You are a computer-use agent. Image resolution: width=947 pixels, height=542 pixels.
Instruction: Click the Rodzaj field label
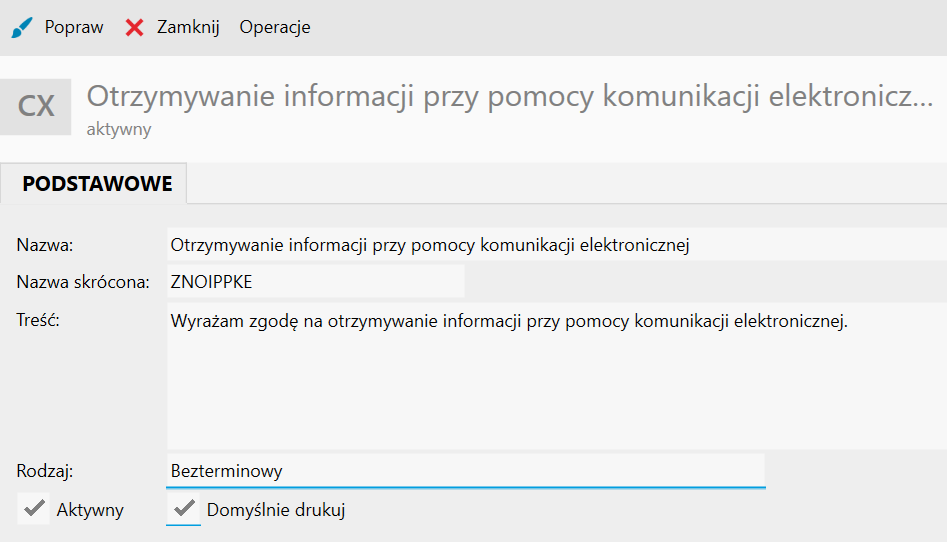coord(45,470)
